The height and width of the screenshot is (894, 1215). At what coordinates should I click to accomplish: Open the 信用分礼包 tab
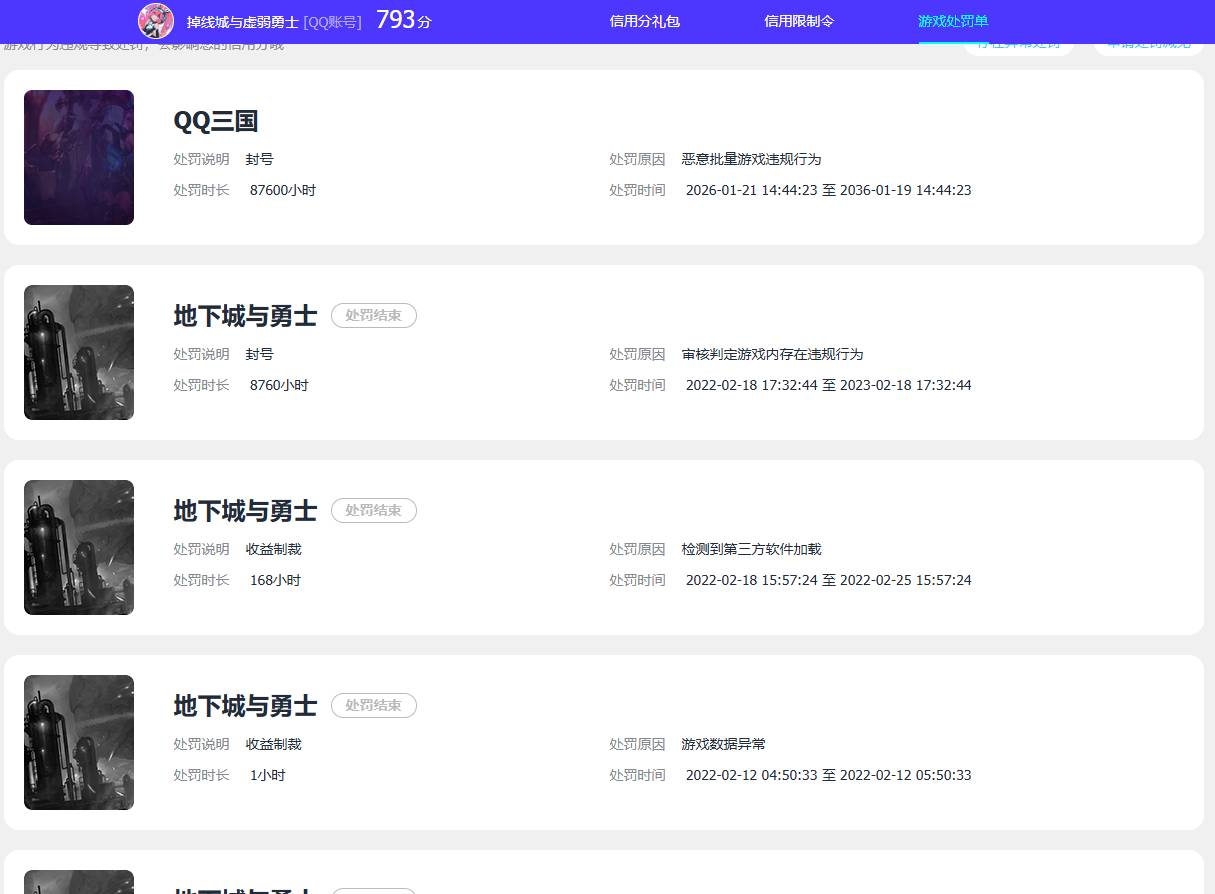click(645, 21)
